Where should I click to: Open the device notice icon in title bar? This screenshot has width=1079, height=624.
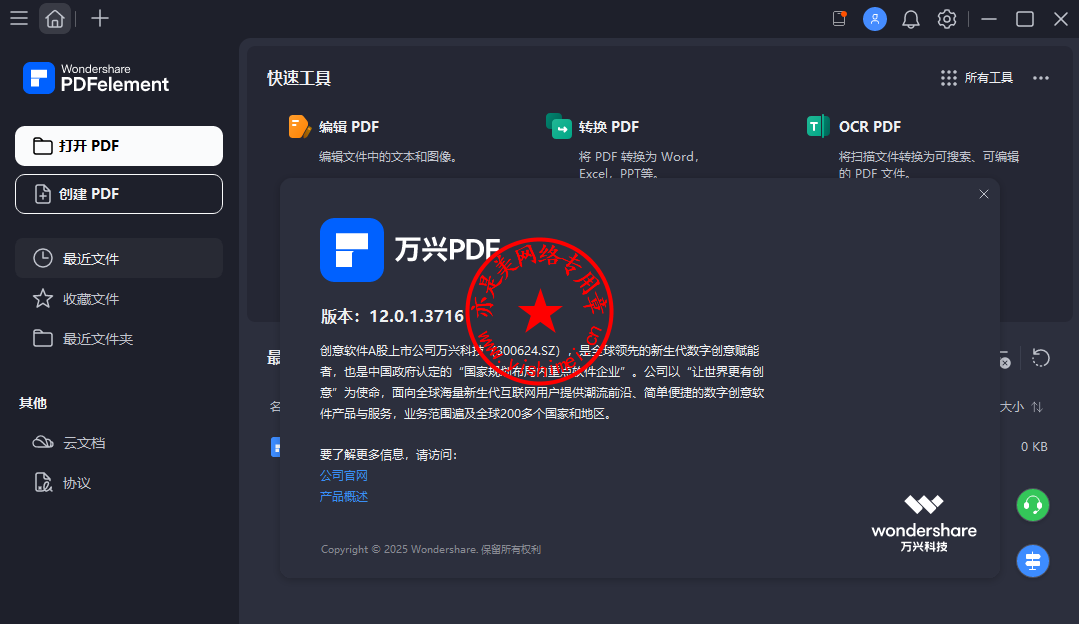point(839,19)
